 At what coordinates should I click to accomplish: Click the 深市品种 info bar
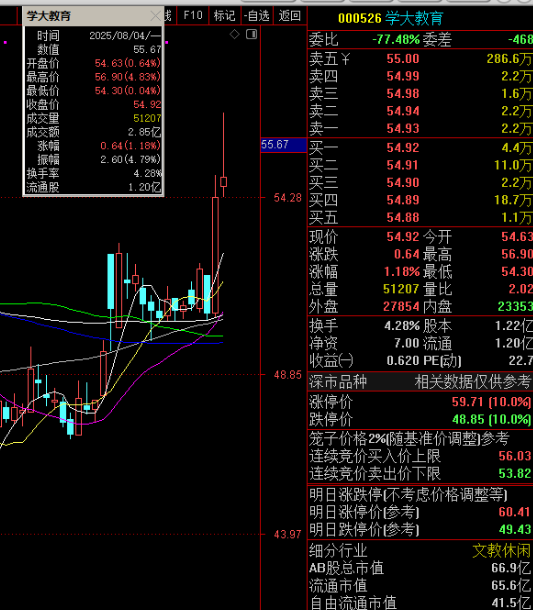[420, 381]
